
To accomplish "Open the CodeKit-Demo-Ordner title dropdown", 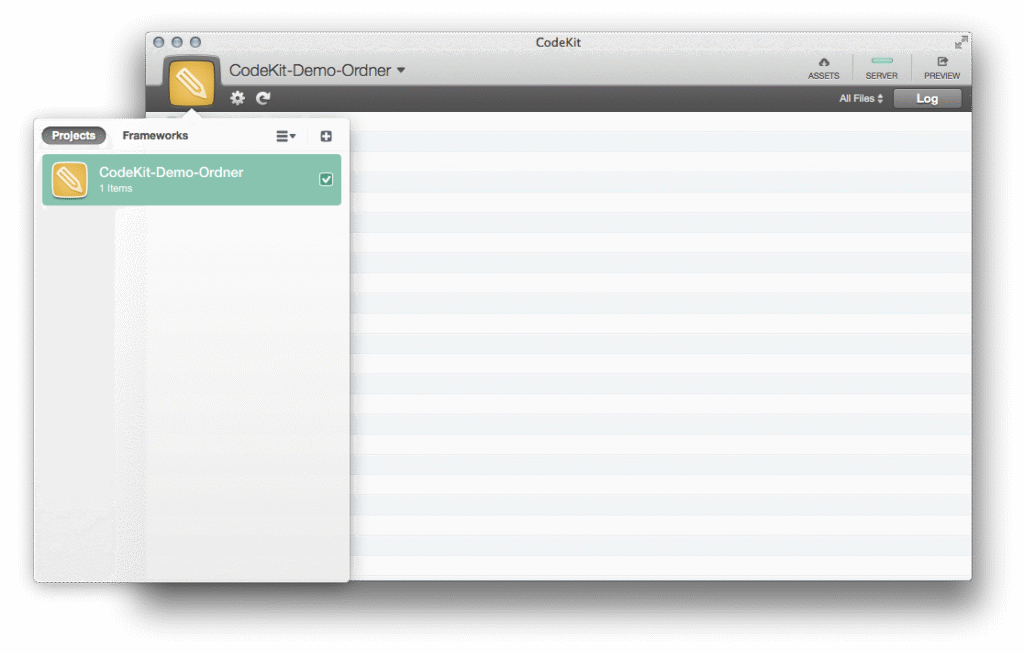I will tap(400, 71).
